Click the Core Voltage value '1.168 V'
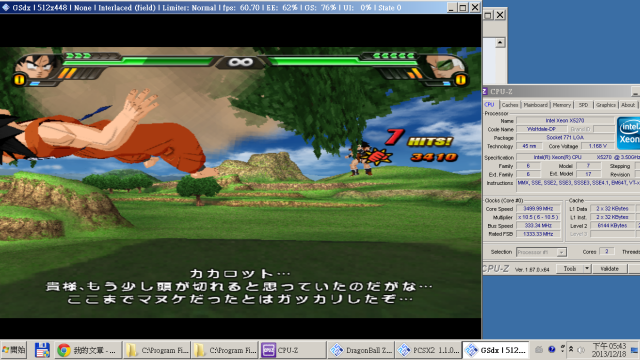The image size is (640, 360). (x=598, y=146)
